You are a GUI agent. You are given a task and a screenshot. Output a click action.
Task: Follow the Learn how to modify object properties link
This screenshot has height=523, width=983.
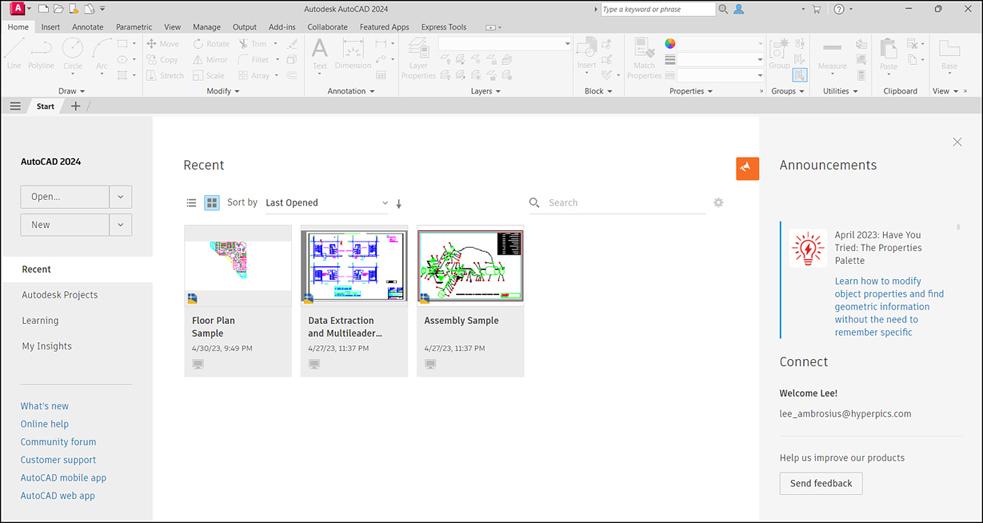point(889,307)
